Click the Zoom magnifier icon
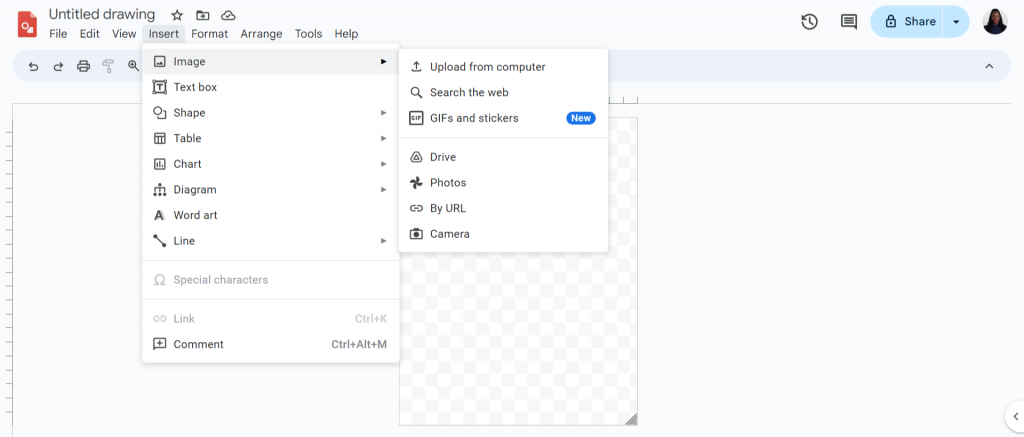 pyautogui.click(x=133, y=66)
